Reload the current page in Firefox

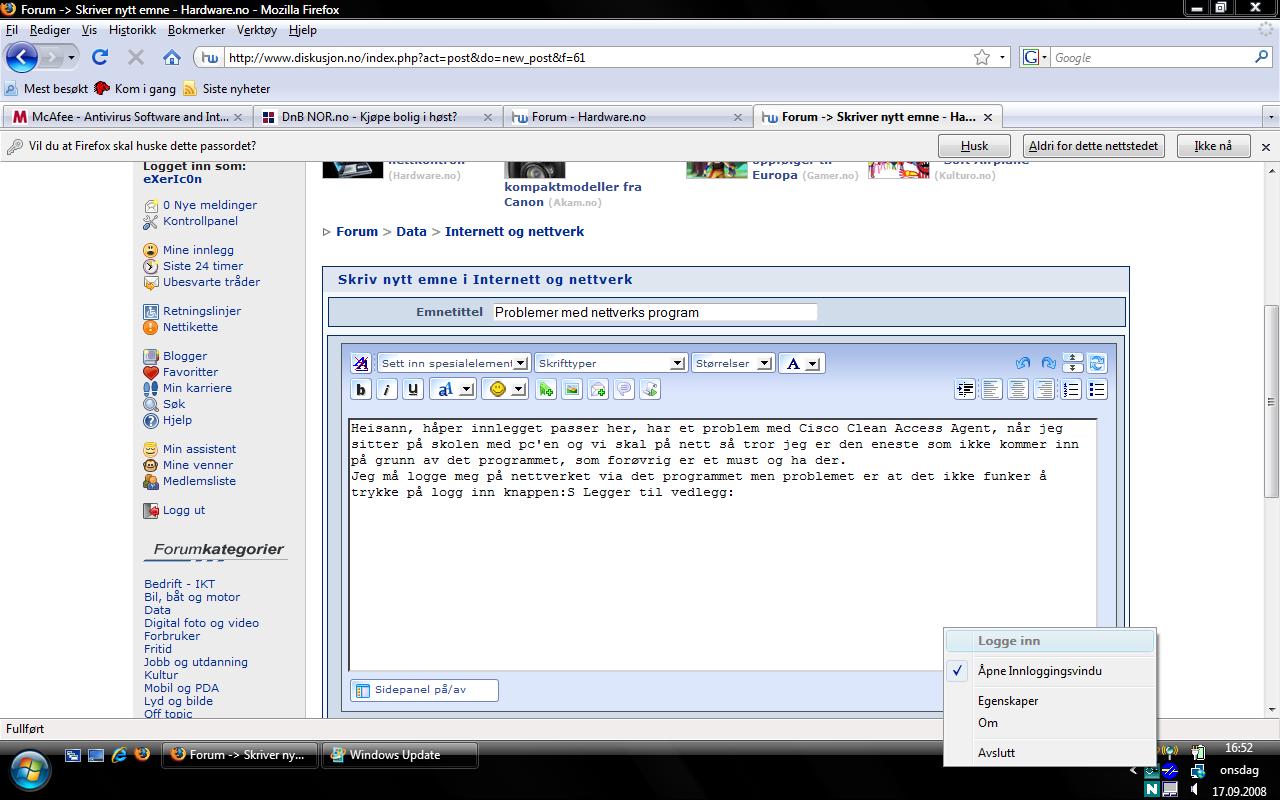pos(100,57)
